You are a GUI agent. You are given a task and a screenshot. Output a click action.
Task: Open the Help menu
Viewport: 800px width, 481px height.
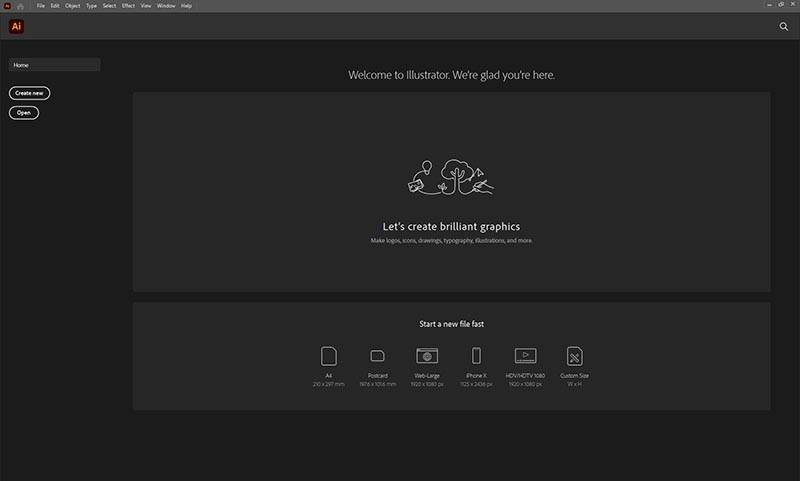click(186, 6)
